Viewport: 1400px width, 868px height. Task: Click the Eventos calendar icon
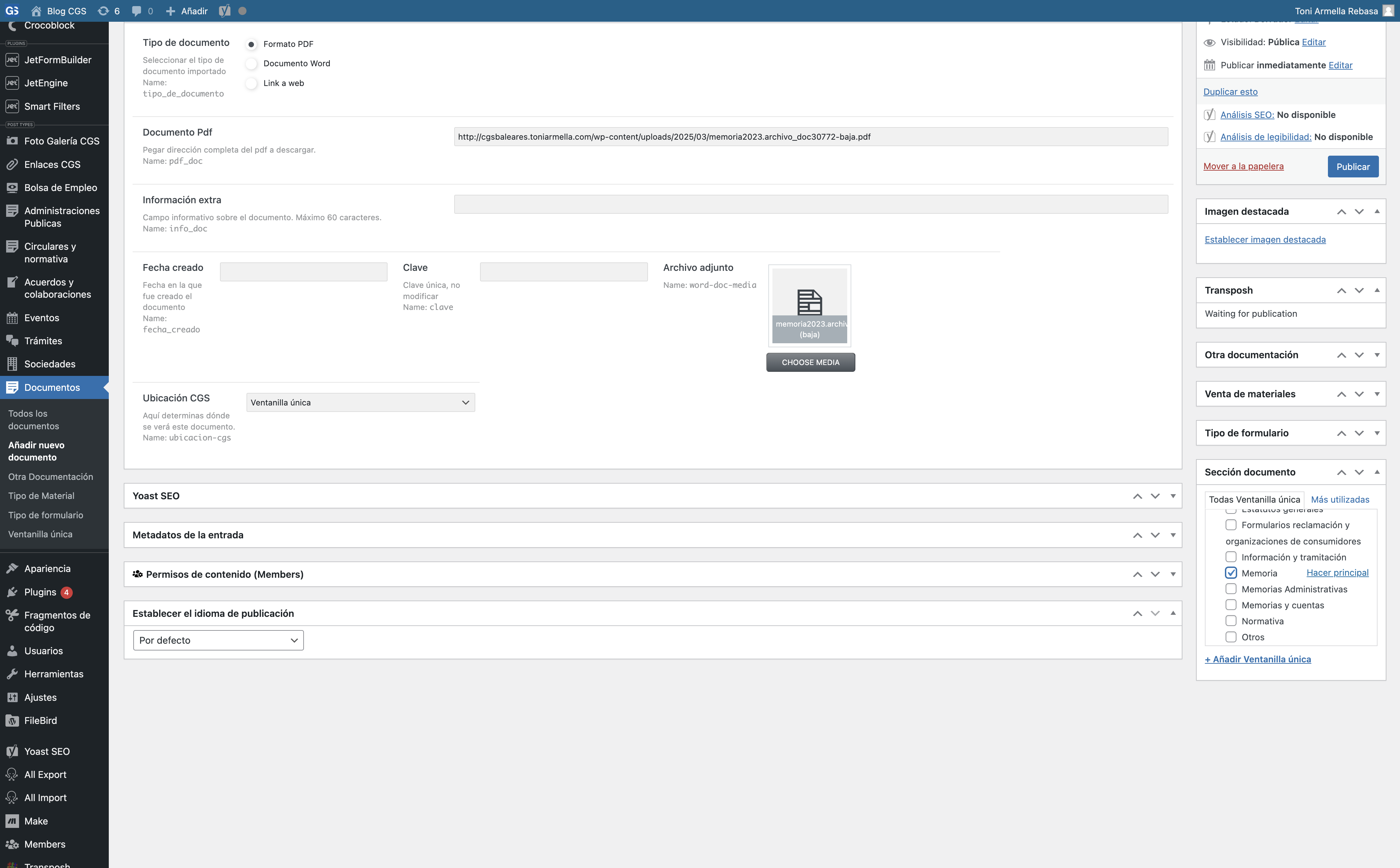12,317
